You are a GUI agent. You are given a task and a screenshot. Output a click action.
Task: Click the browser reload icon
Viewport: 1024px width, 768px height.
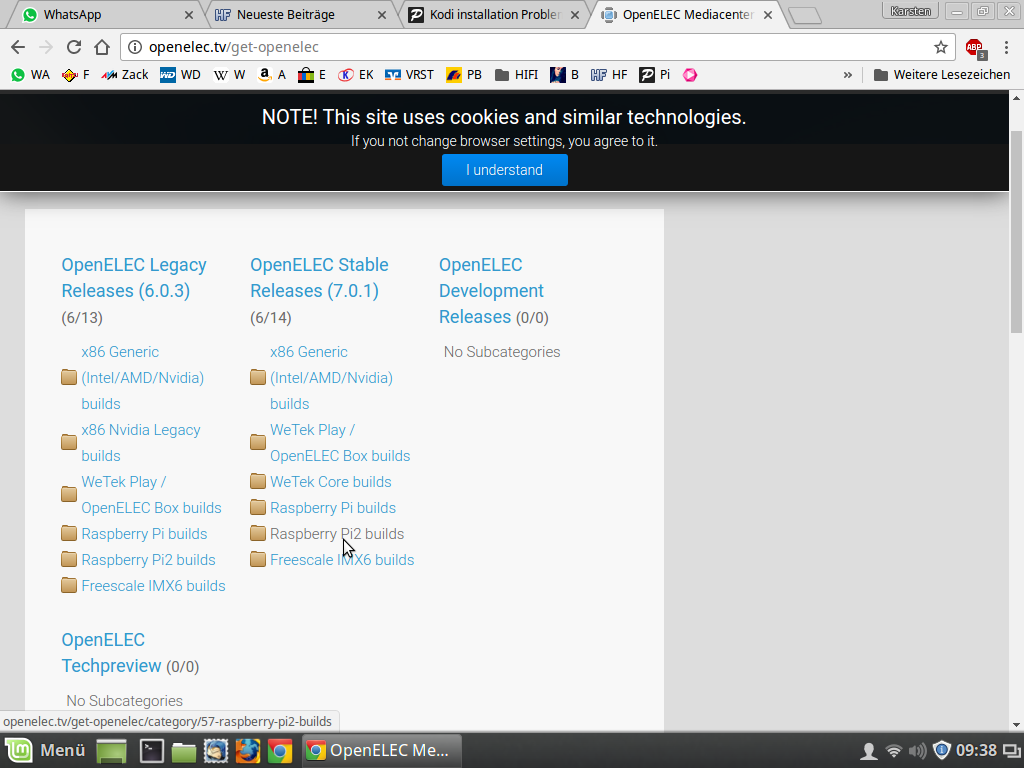point(74,47)
